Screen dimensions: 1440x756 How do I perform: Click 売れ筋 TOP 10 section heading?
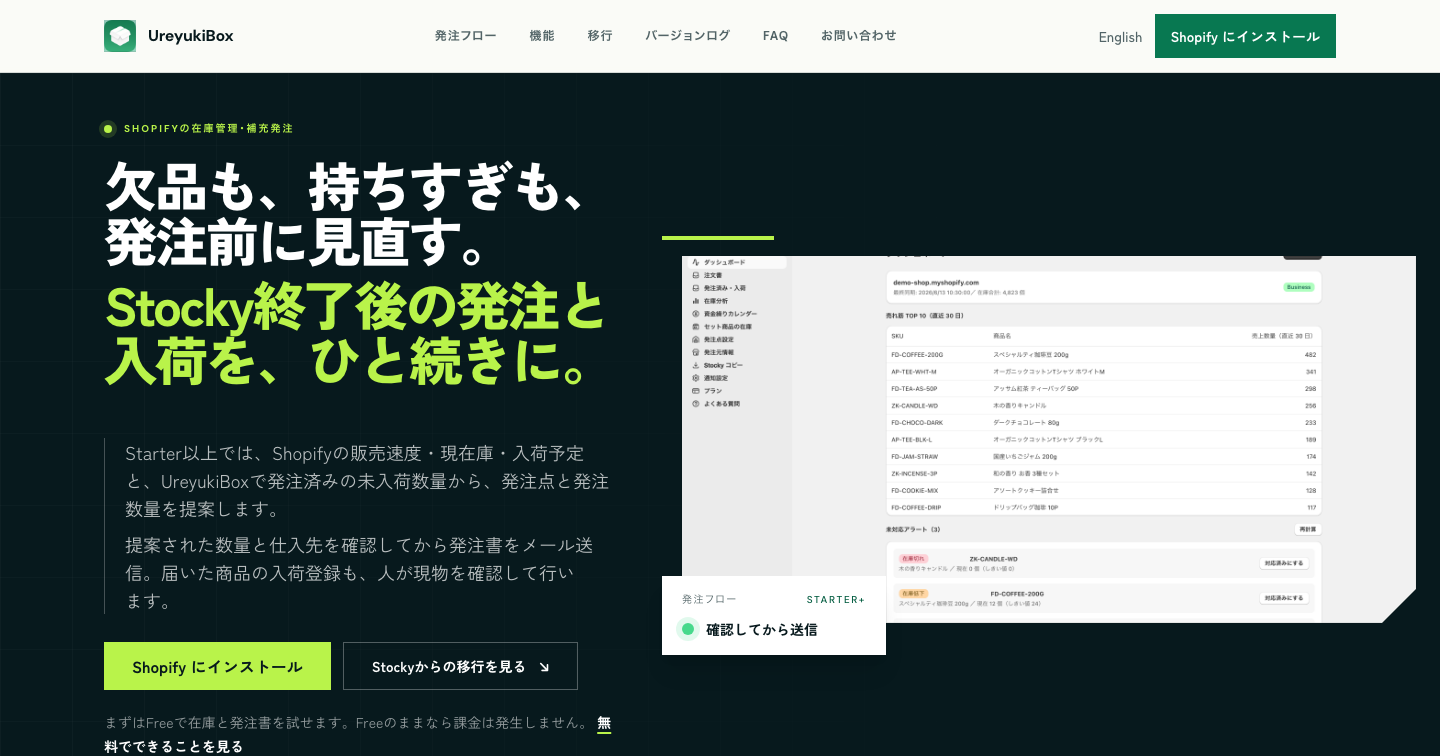[925, 315]
